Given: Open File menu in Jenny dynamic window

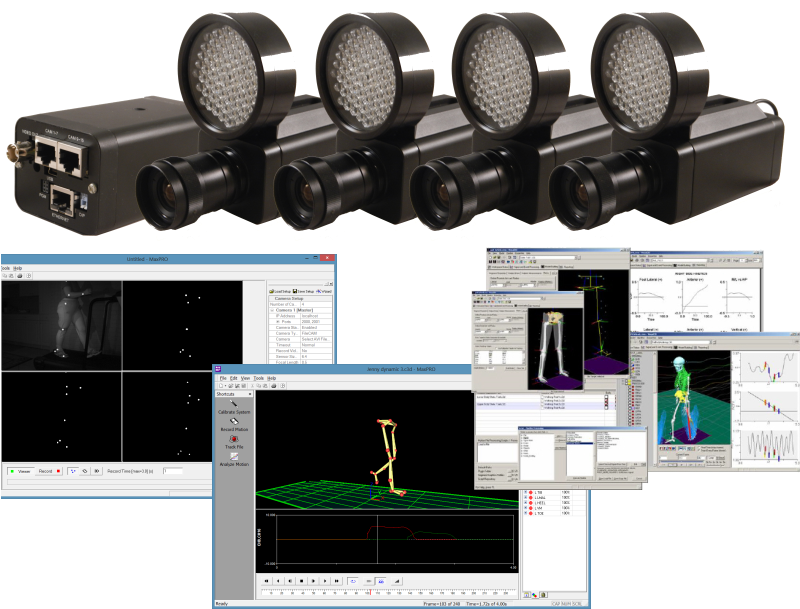Looking at the screenshot, I should (223, 378).
